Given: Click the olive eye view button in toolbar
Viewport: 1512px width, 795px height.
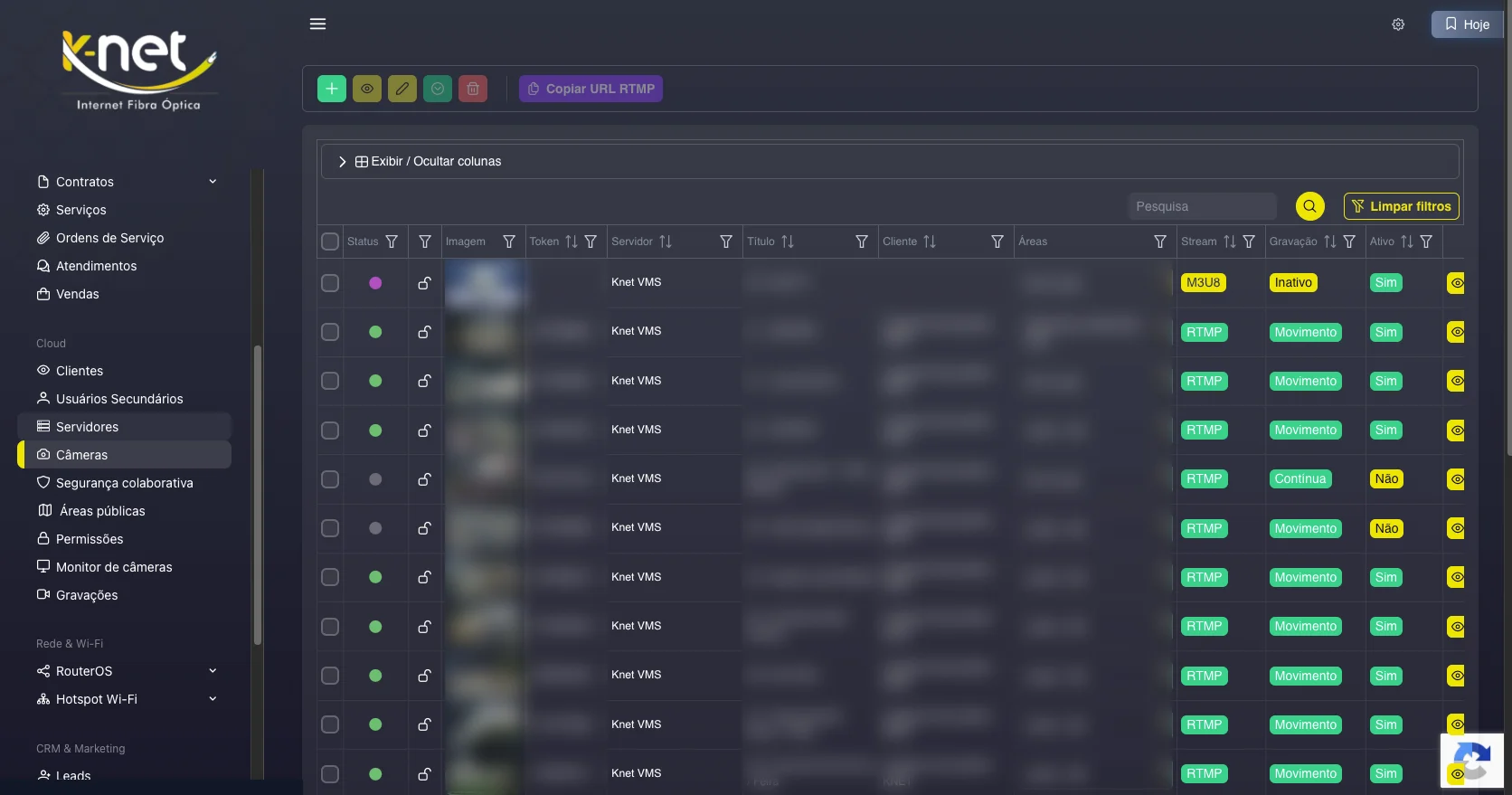Looking at the screenshot, I should (367, 89).
